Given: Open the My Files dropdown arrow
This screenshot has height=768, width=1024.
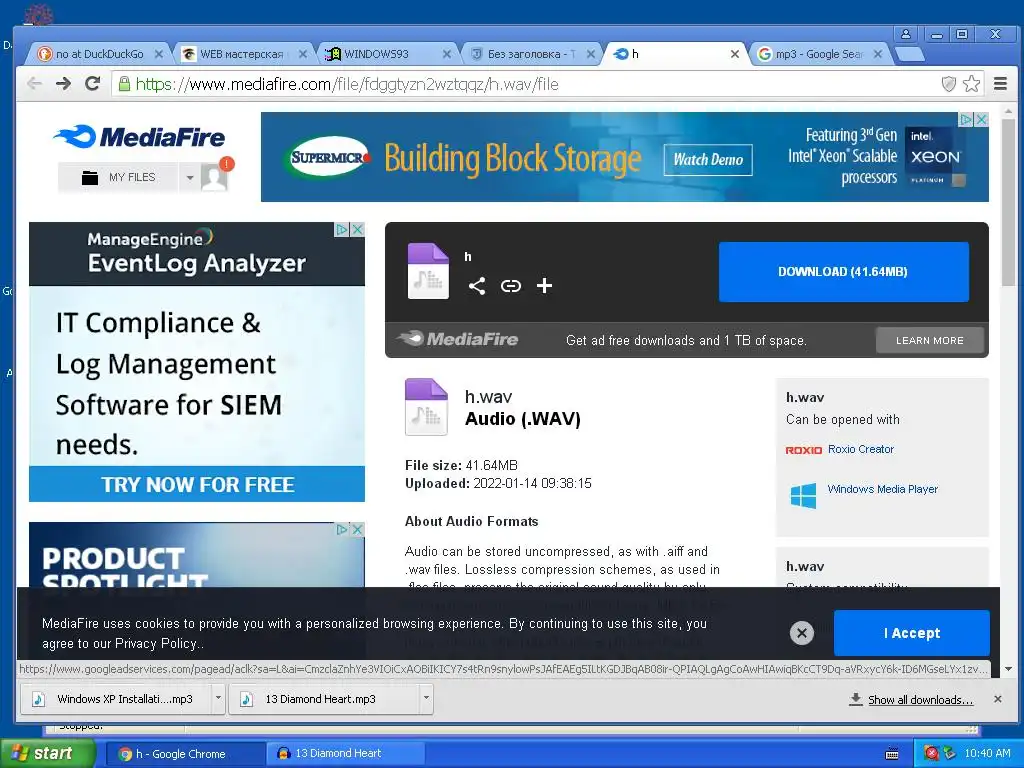Looking at the screenshot, I should point(189,177).
